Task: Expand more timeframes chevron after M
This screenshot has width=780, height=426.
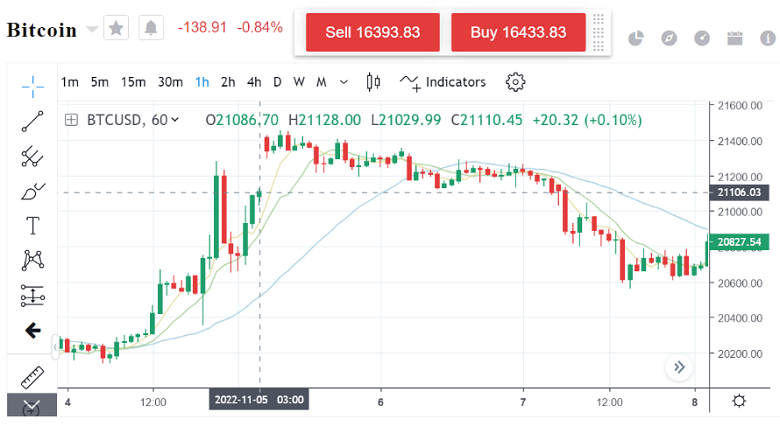Action: coord(344,82)
